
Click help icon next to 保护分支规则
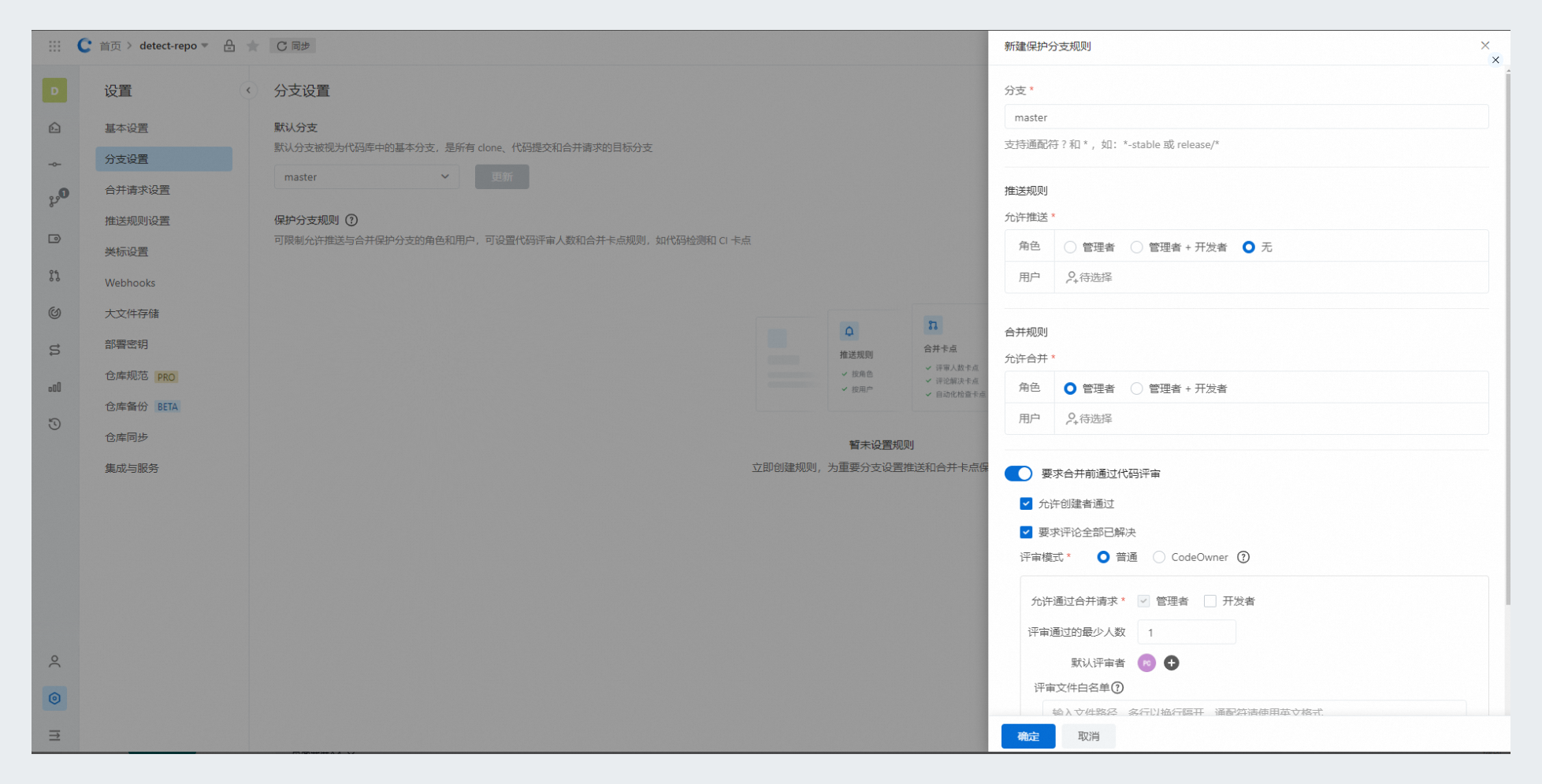pos(351,220)
